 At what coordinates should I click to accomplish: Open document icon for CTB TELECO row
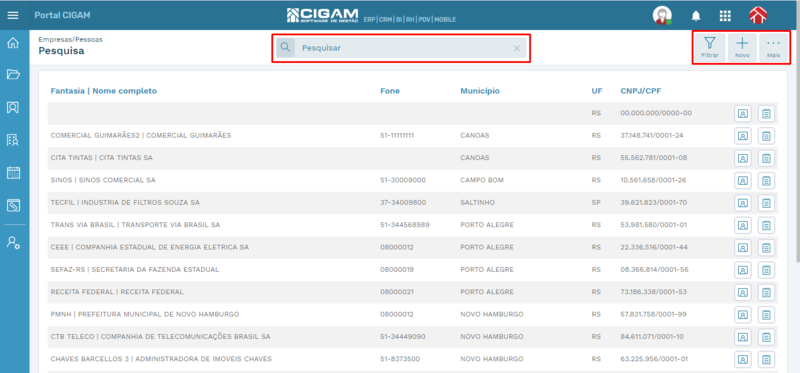click(766, 337)
